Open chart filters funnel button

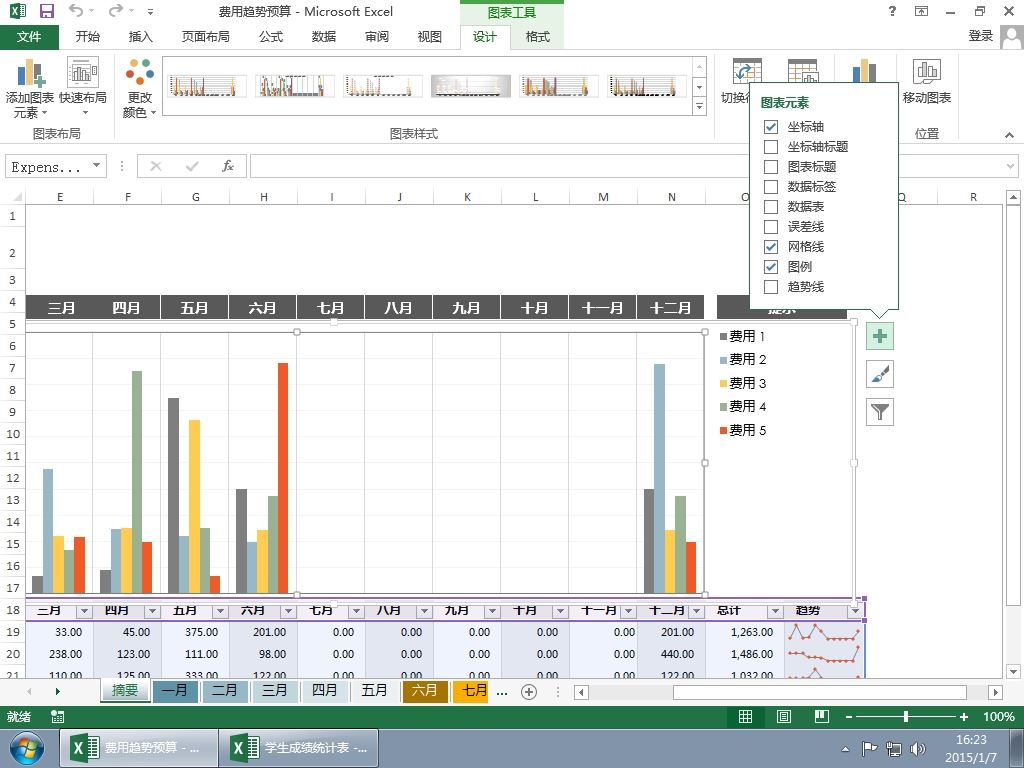[880, 411]
